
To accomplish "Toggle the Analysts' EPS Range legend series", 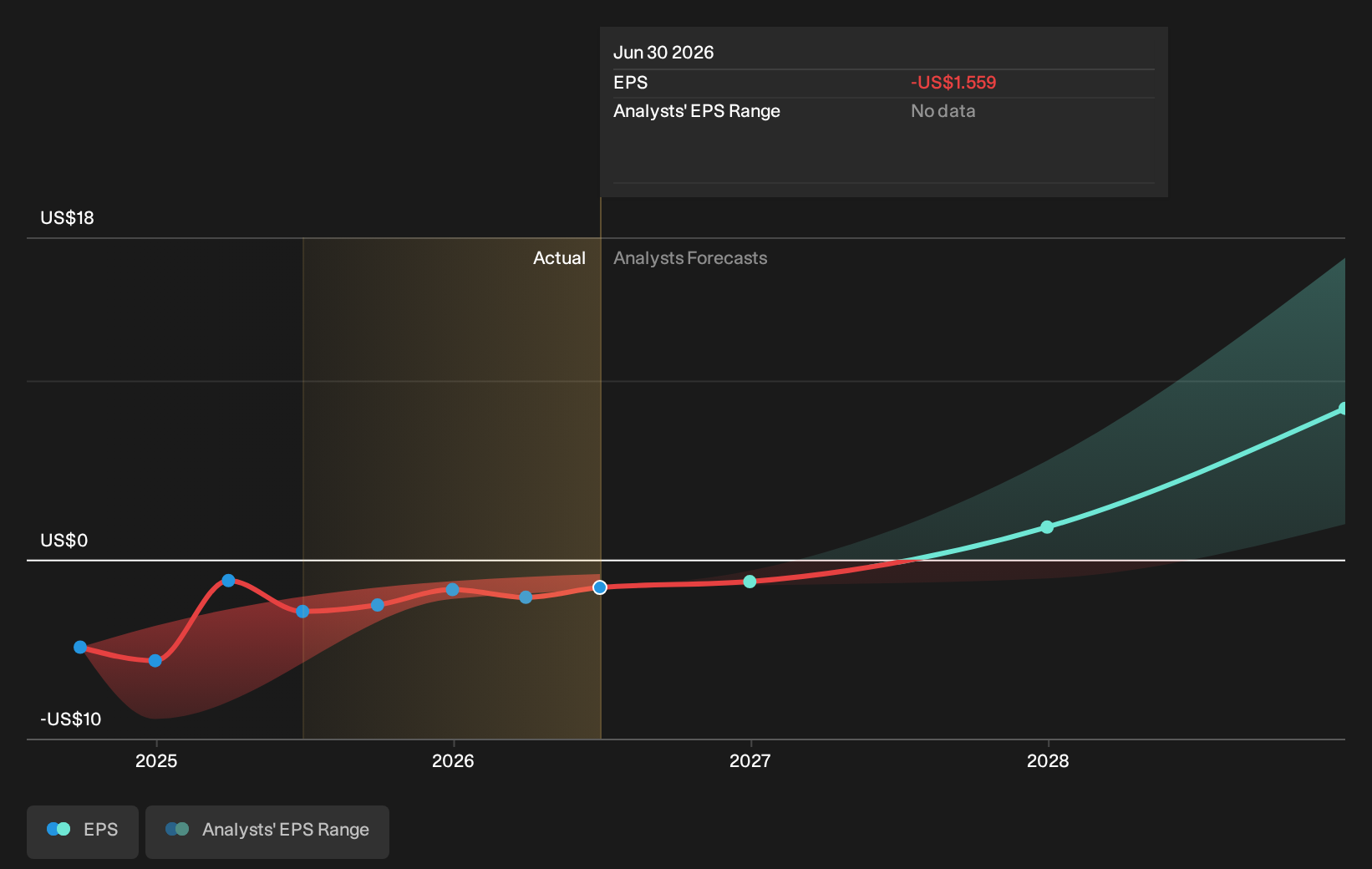I will click(x=267, y=831).
